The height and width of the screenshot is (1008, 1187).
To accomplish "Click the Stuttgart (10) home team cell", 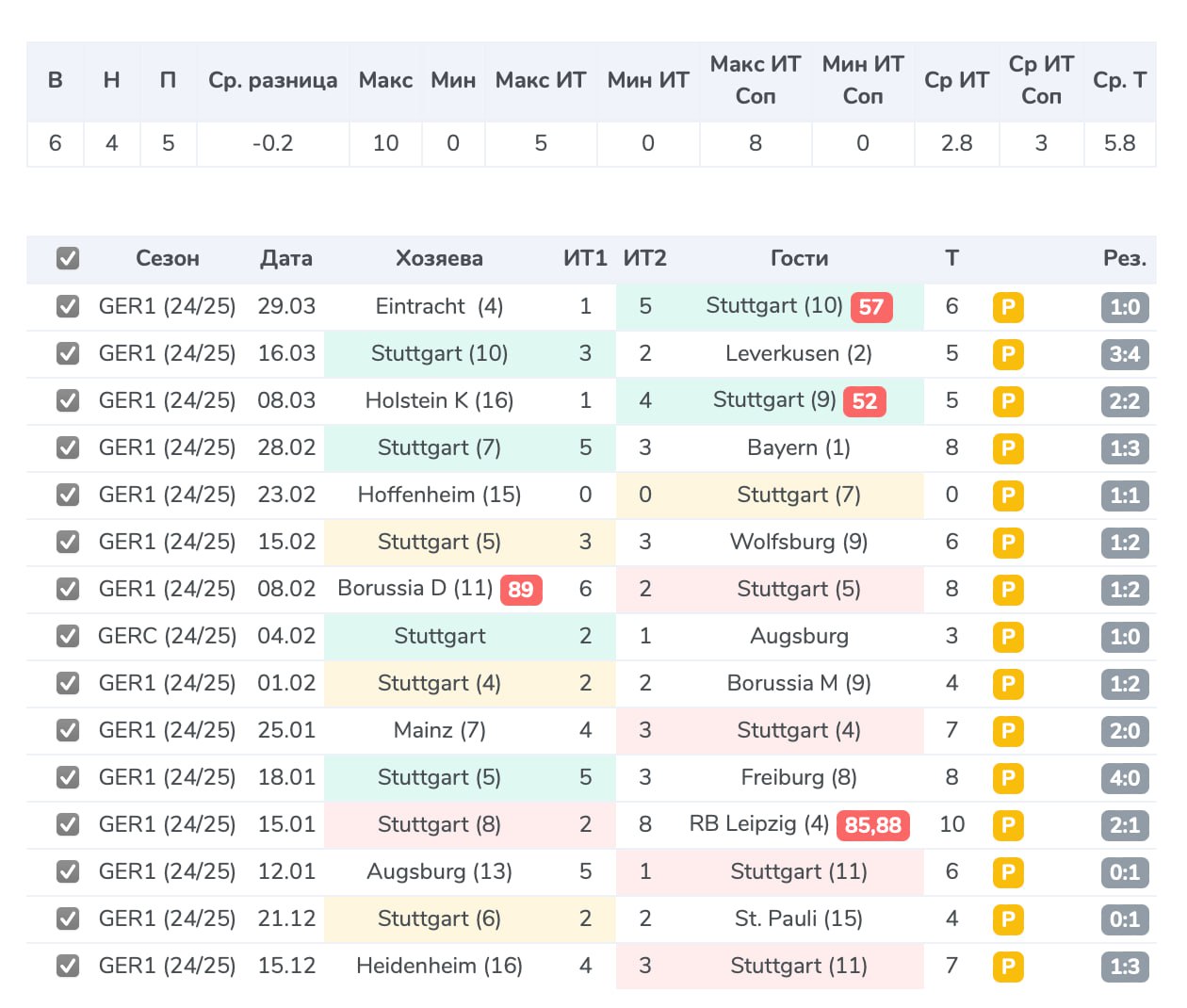I will click(x=439, y=353).
